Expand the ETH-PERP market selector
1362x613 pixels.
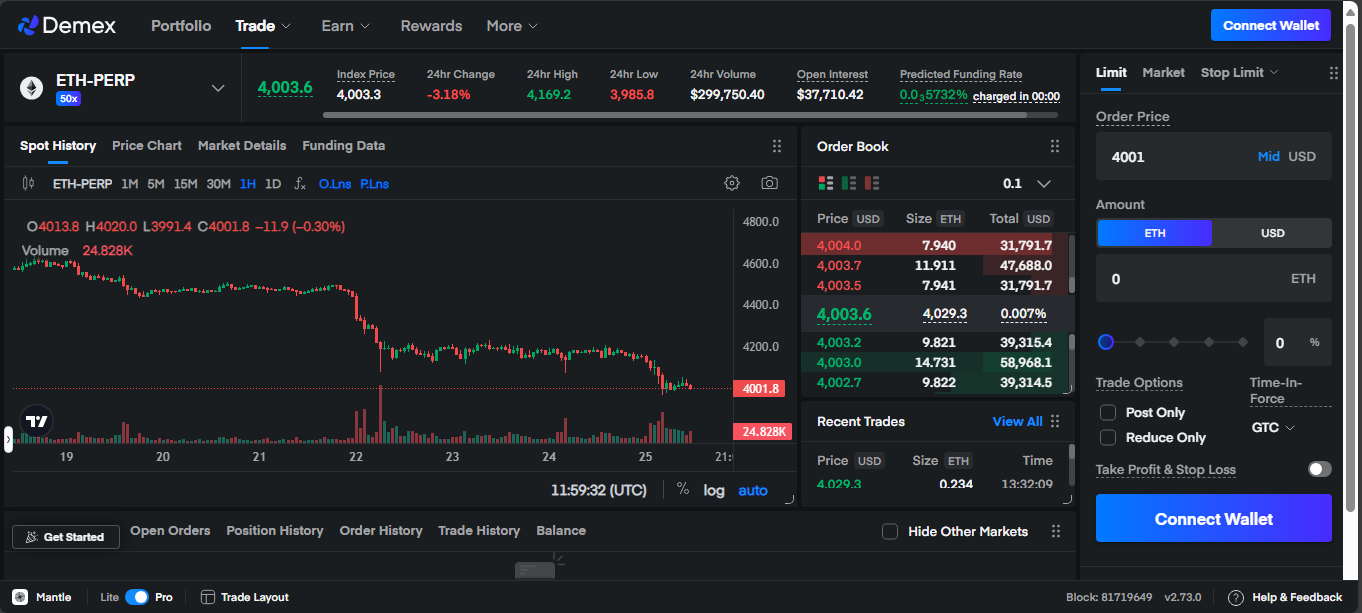[x=218, y=88]
